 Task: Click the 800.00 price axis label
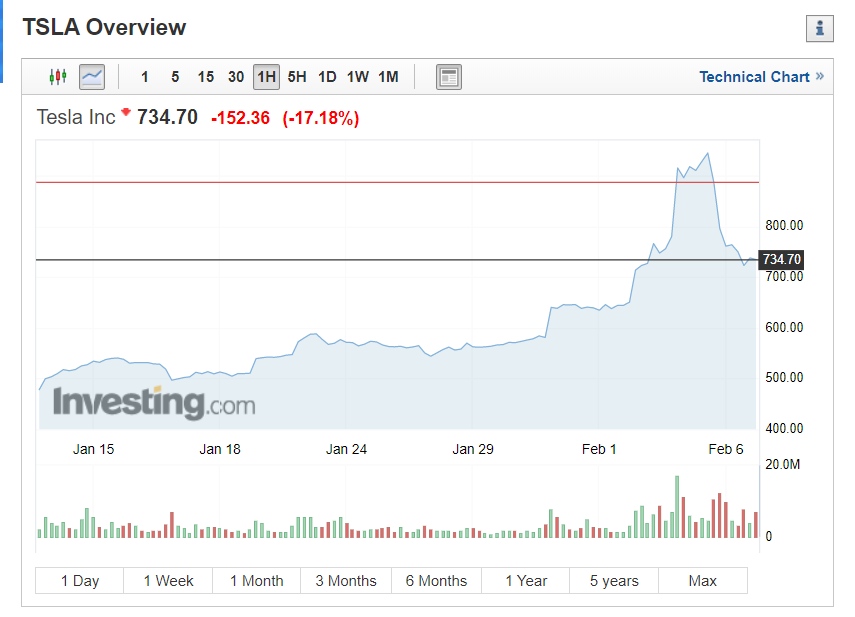point(784,225)
